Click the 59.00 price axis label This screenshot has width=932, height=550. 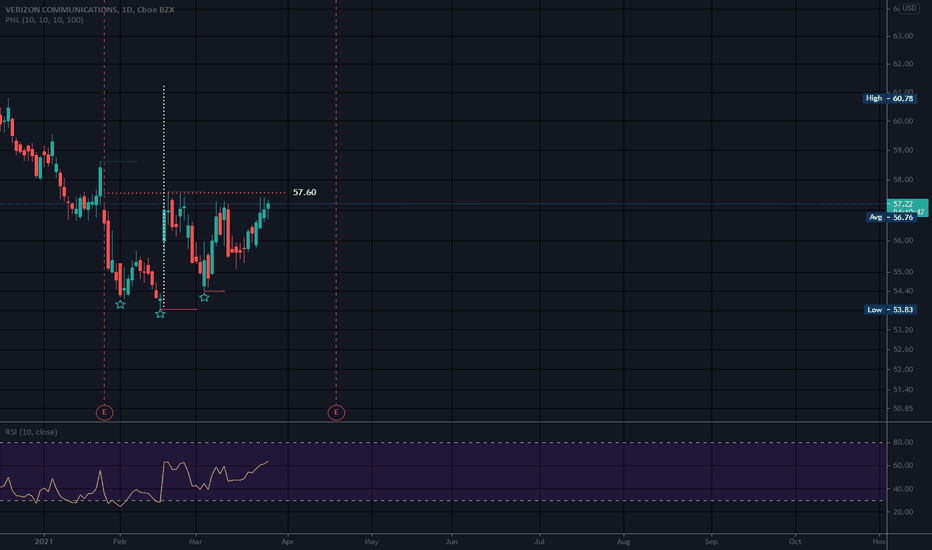point(903,150)
